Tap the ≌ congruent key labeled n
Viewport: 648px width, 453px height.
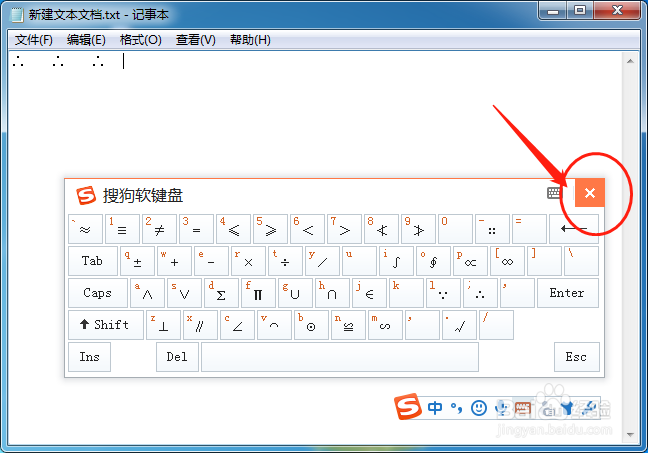[x=348, y=325]
